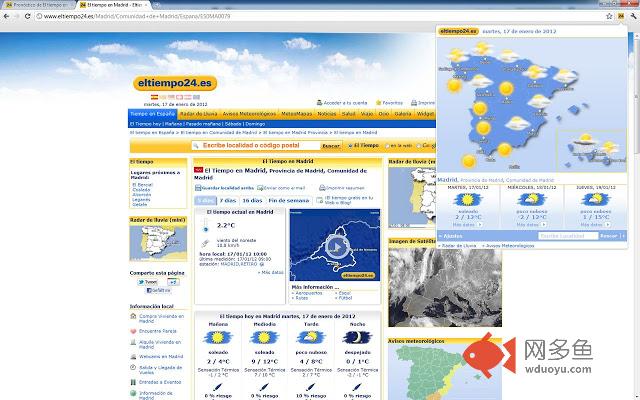This screenshot has height=400, width=640.
Task: Switch to the 7 días forecast tab
Action: tap(228, 201)
